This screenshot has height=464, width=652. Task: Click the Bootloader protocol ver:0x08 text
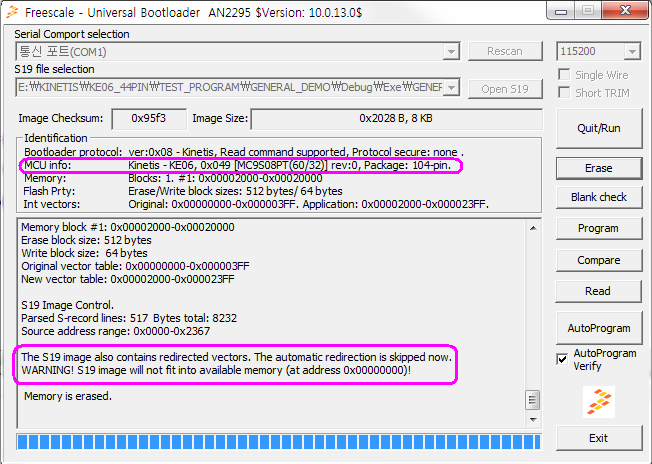(x=296, y=152)
